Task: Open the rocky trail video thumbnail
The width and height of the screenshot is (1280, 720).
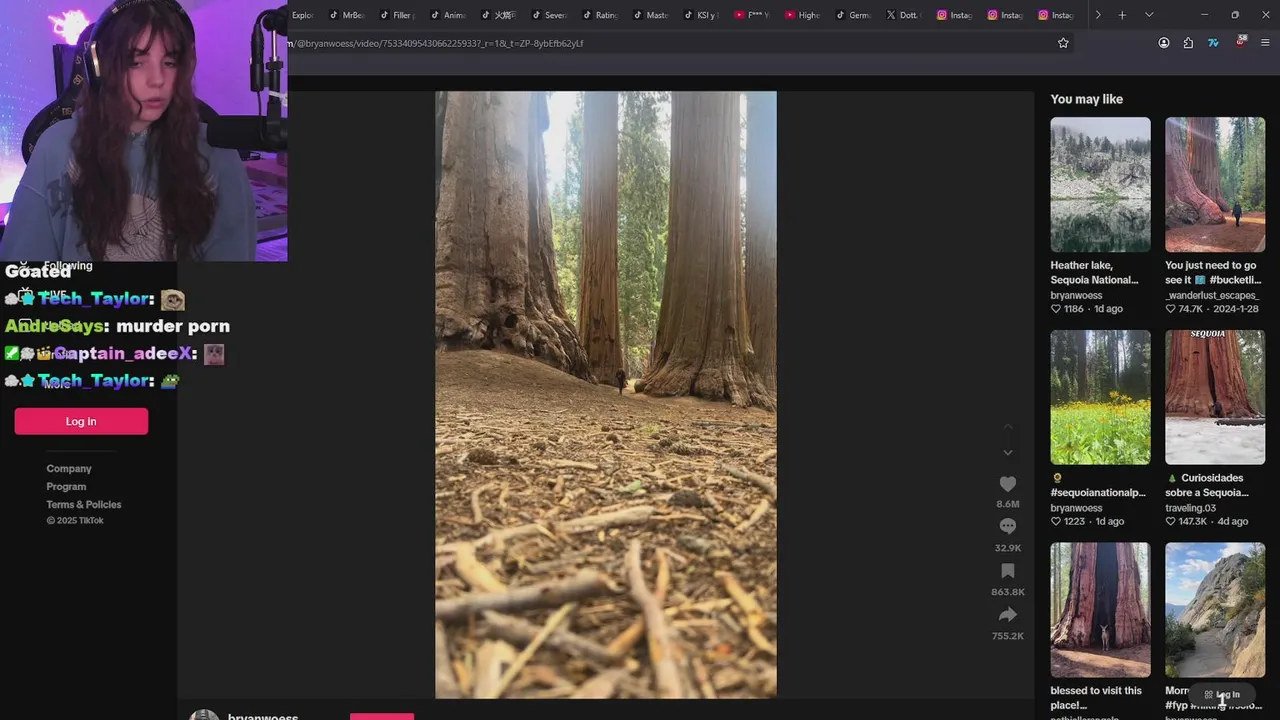Action: 1215,610
